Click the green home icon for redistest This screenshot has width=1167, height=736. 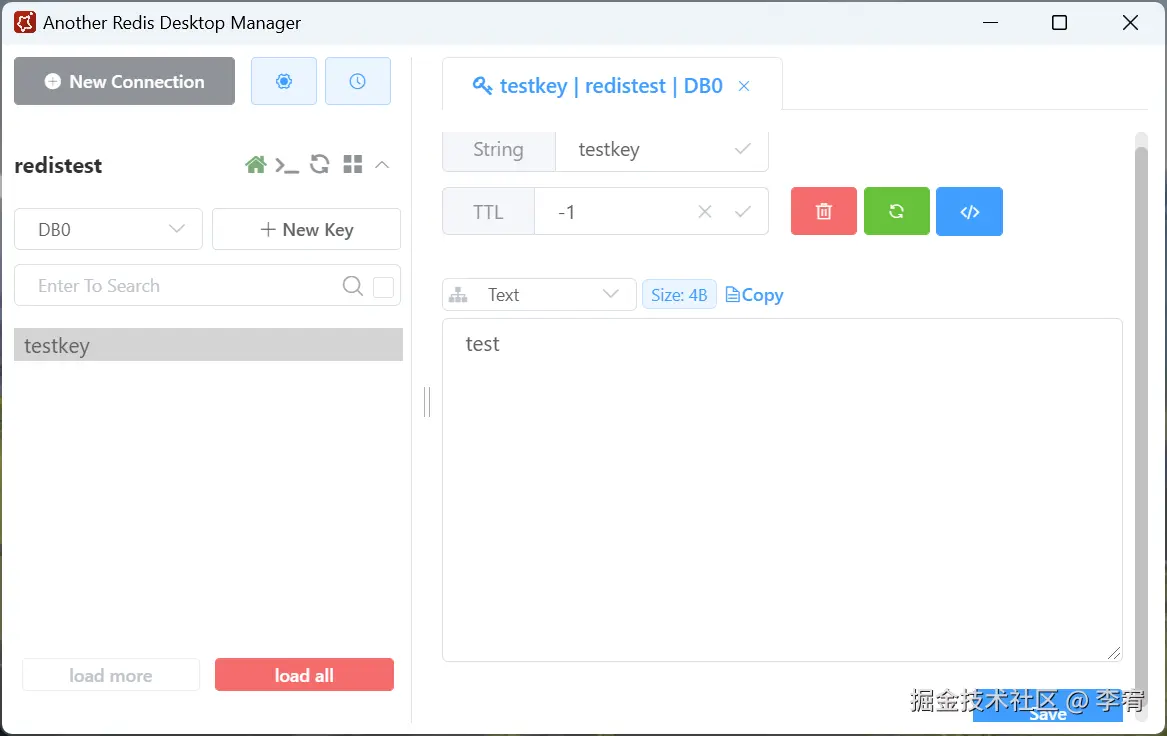point(255,164)
